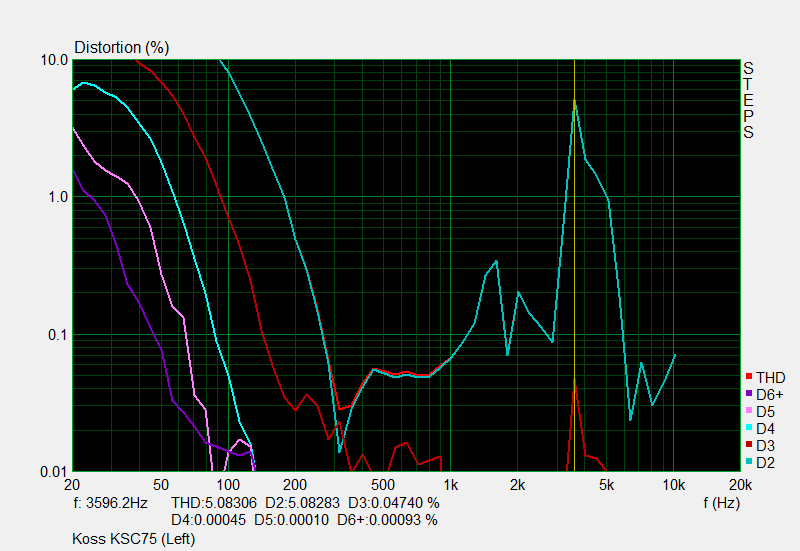
Task: Click the D3 dark red legend swatch
Action: pos(749,444)
